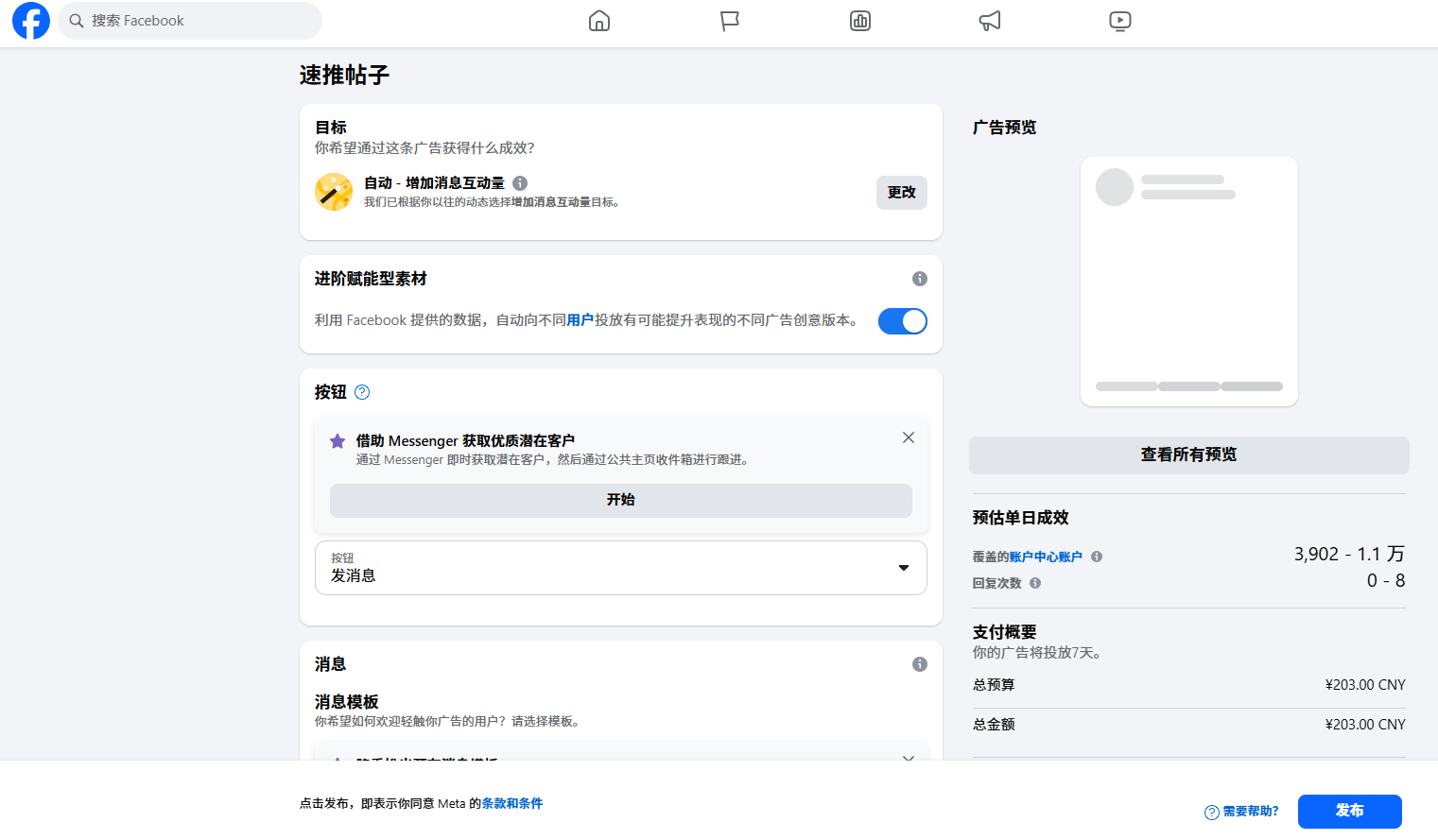
Task: Show info for 覆盖的账户中心账户
Action: tap(1097, 557)
